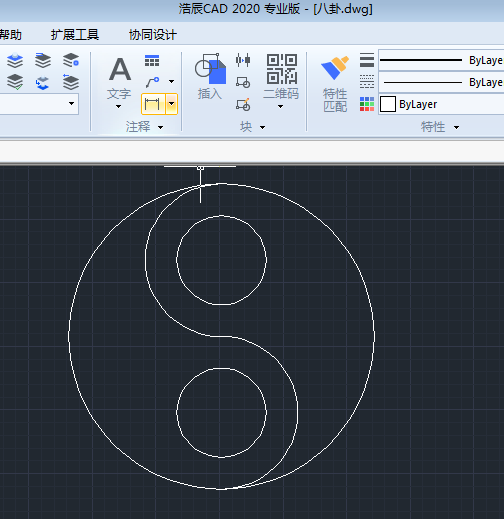Image resolution: width=504 pixels, height=519 pixels.
Task: Open the QR code (二维码) tool
Action: click(x=282, y=69)
